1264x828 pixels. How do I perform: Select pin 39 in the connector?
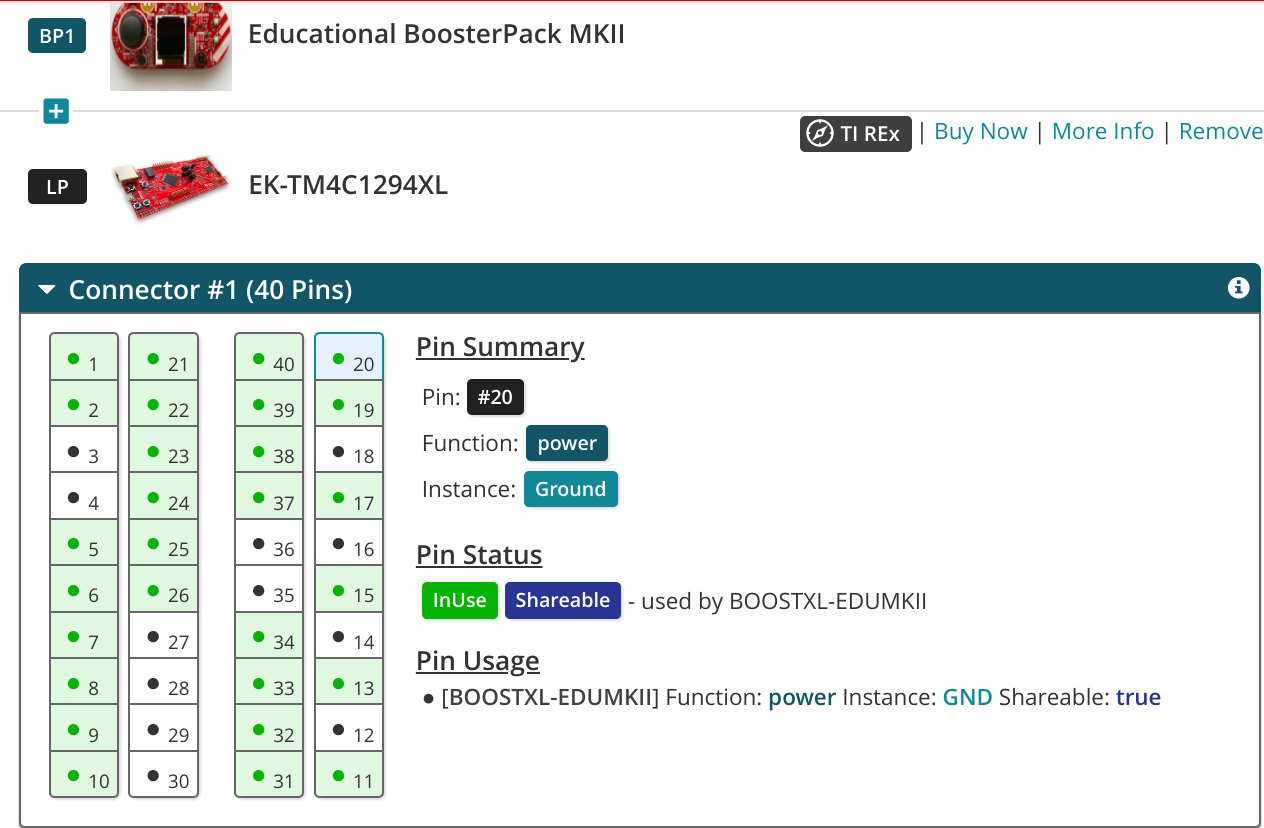point(269,404)
